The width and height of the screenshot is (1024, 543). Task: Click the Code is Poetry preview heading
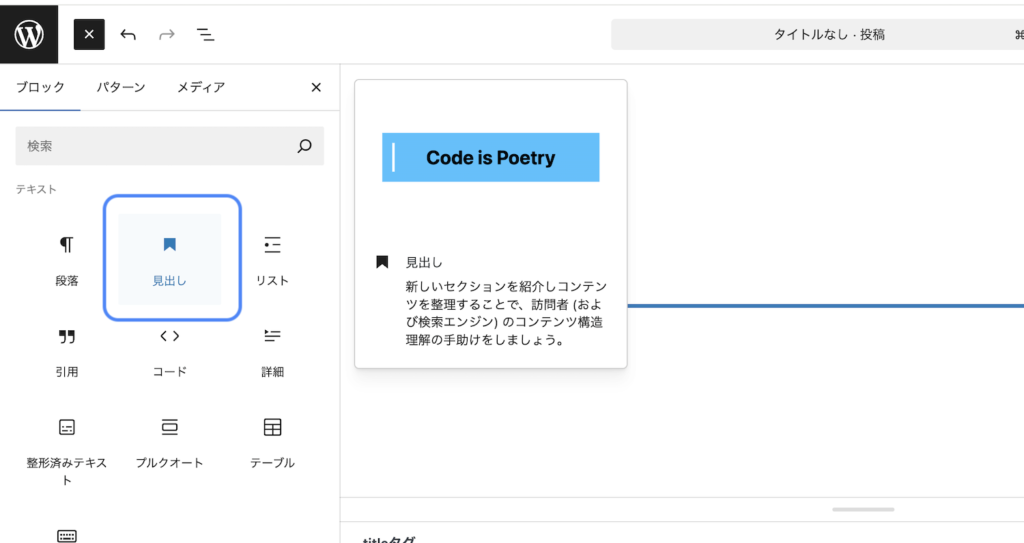[490, 157]
